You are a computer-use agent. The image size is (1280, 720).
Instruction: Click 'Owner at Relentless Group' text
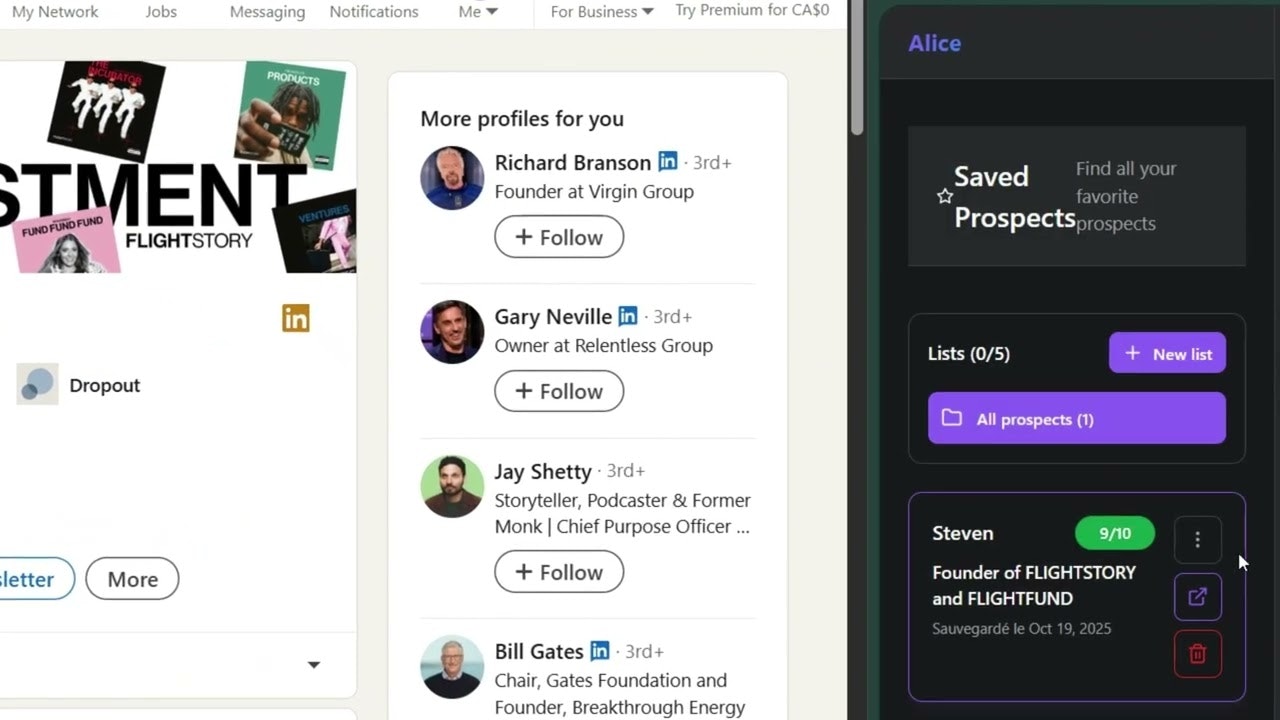pyautogui.click(x=604, y=345)
